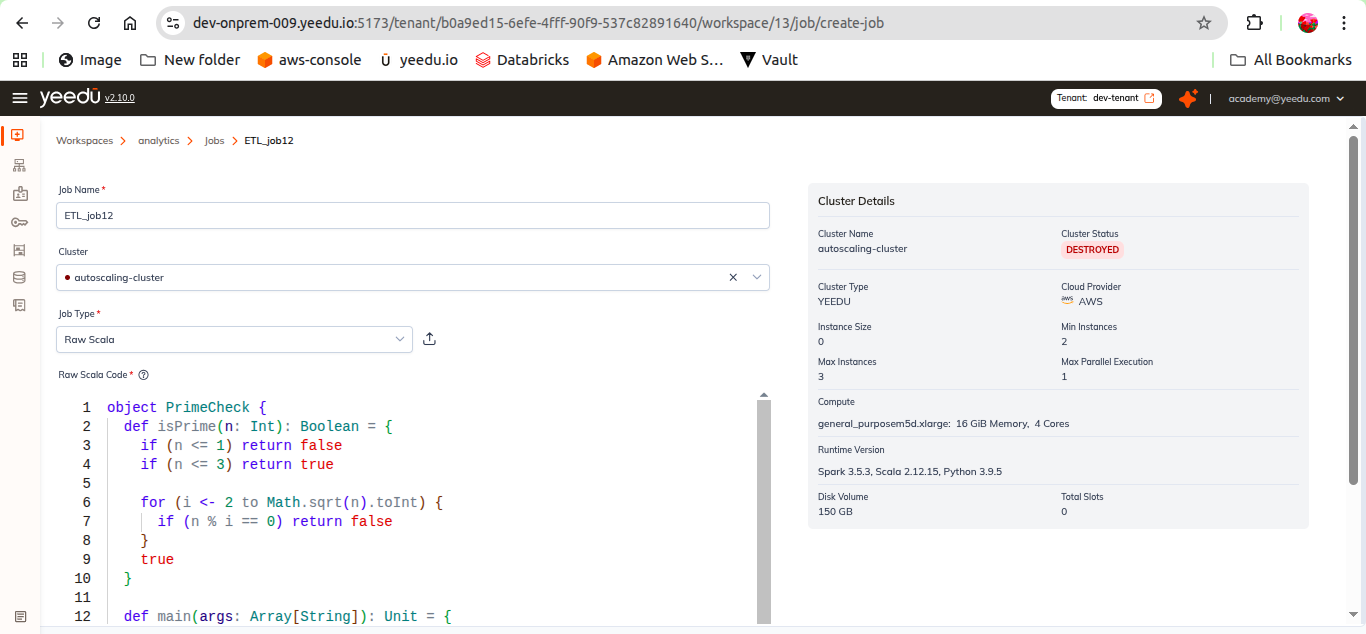Open the Image bookmark
Screen dimensions: 1366x634
click(x=90, y=60)
